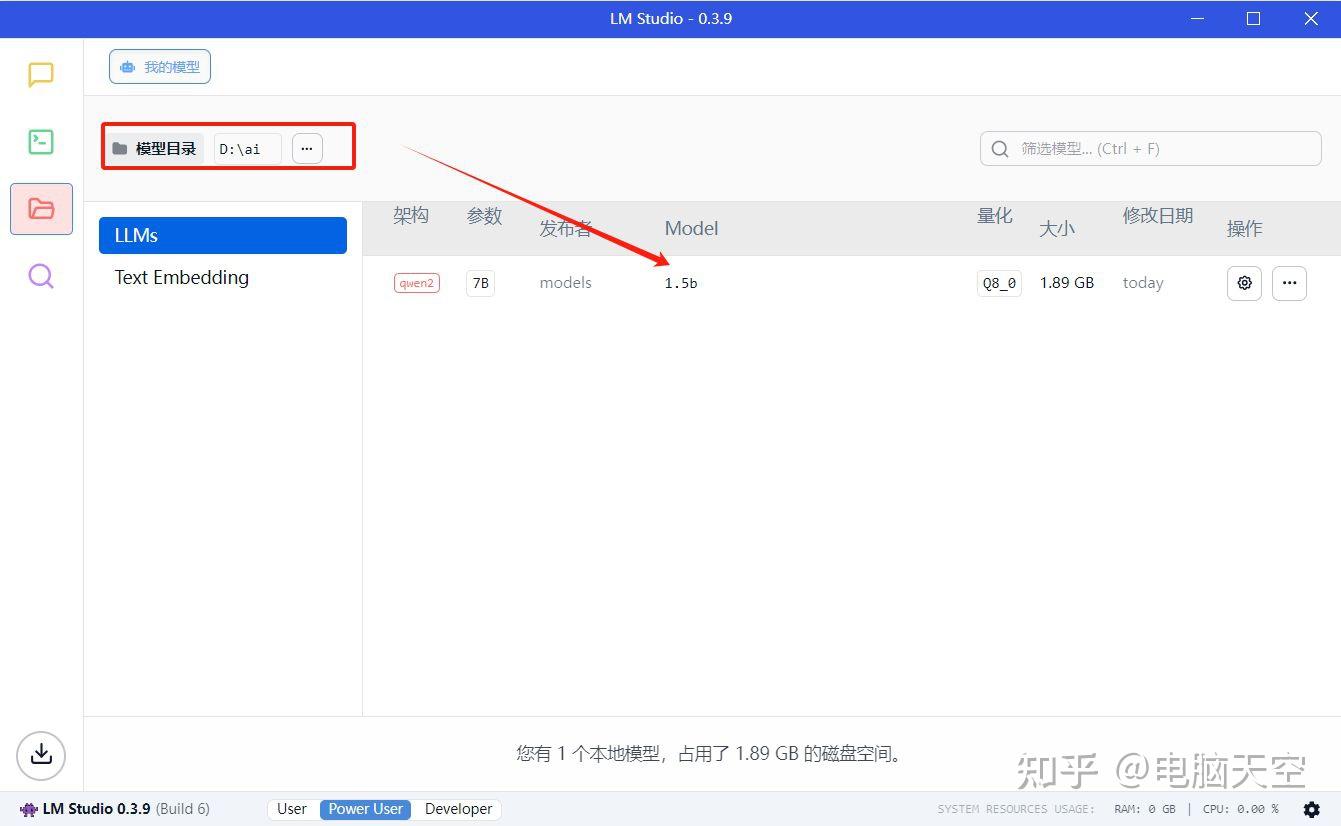
Task: Click the CPU usage indicator
Action: (1241, 809)
